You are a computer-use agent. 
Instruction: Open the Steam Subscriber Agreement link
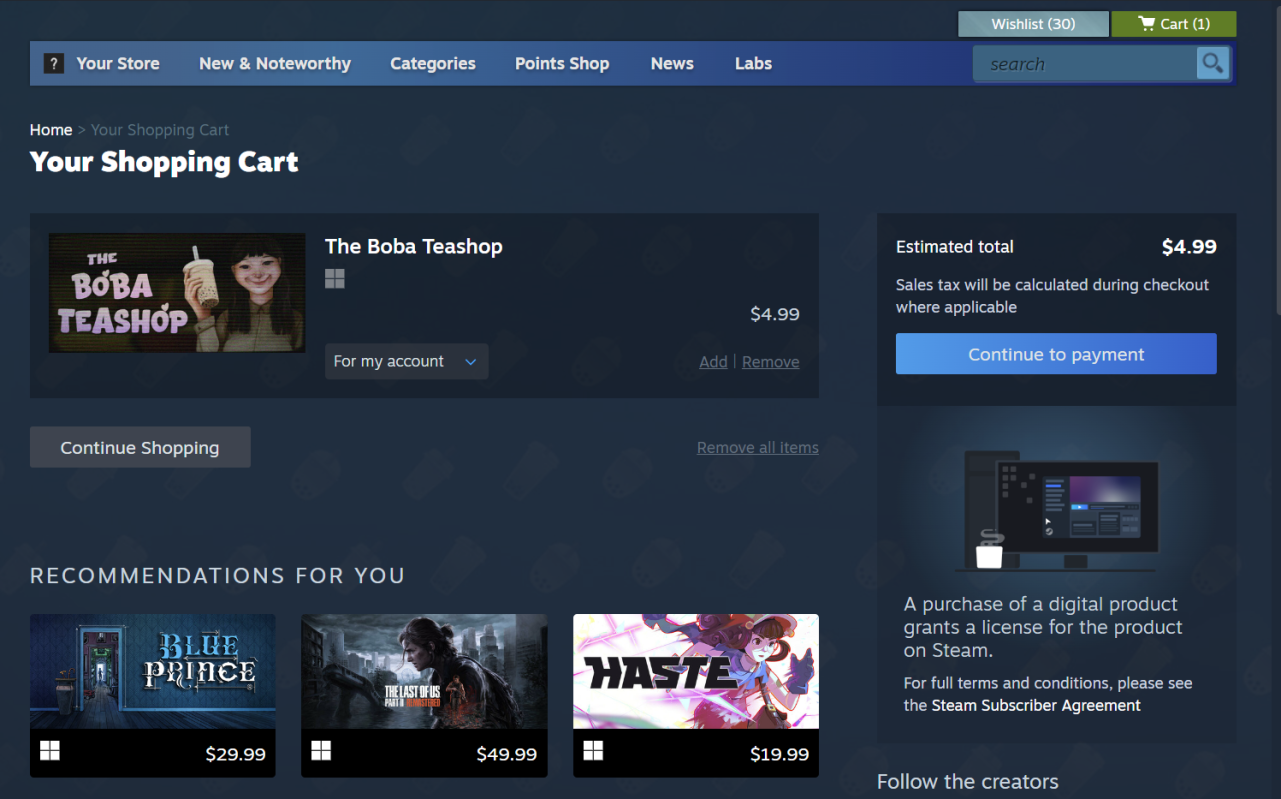click(1036, 705)
